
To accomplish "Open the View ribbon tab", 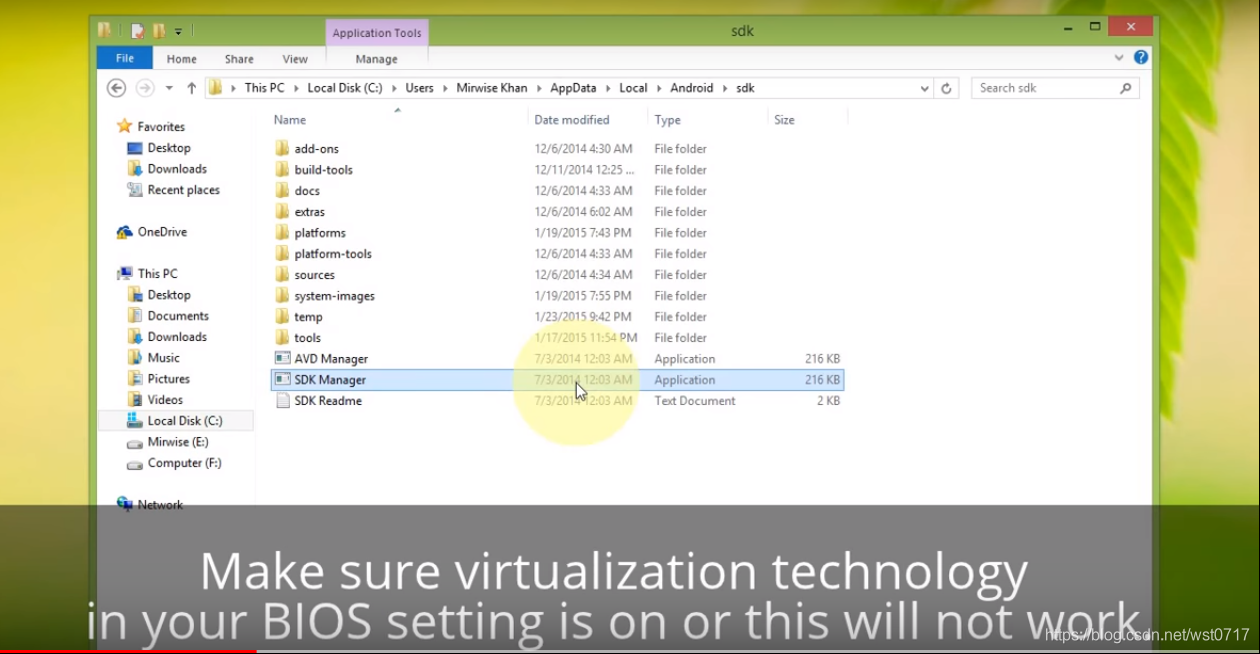I will pos(295,59).
